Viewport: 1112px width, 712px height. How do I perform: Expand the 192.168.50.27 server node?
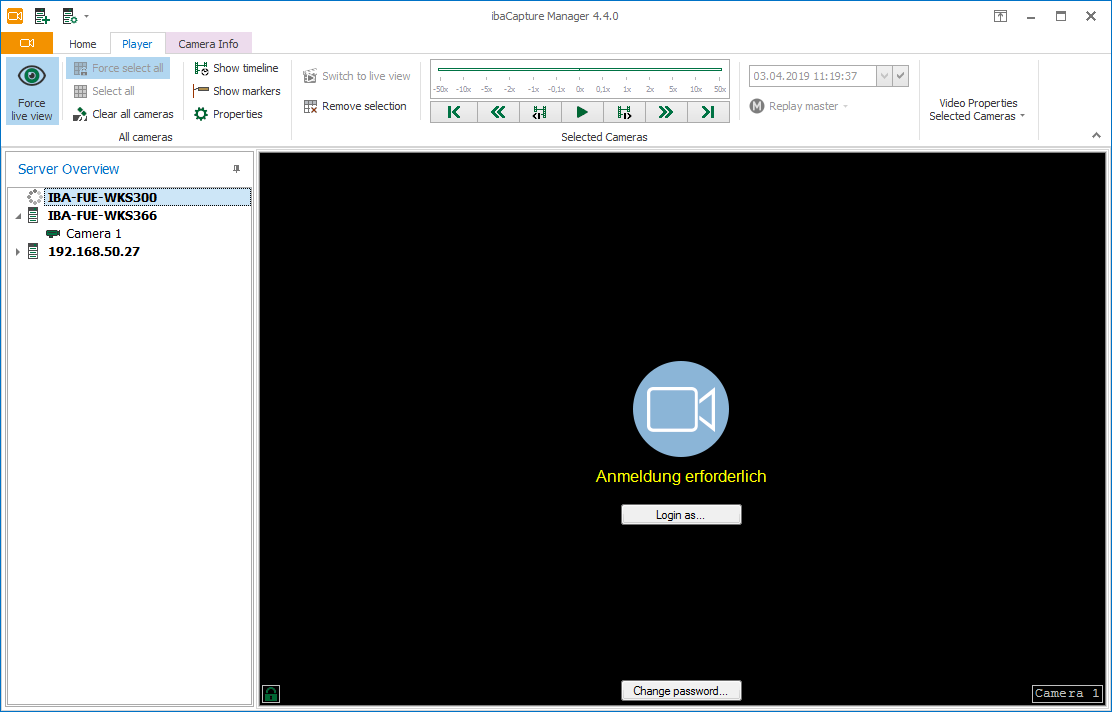click(18, 252)
